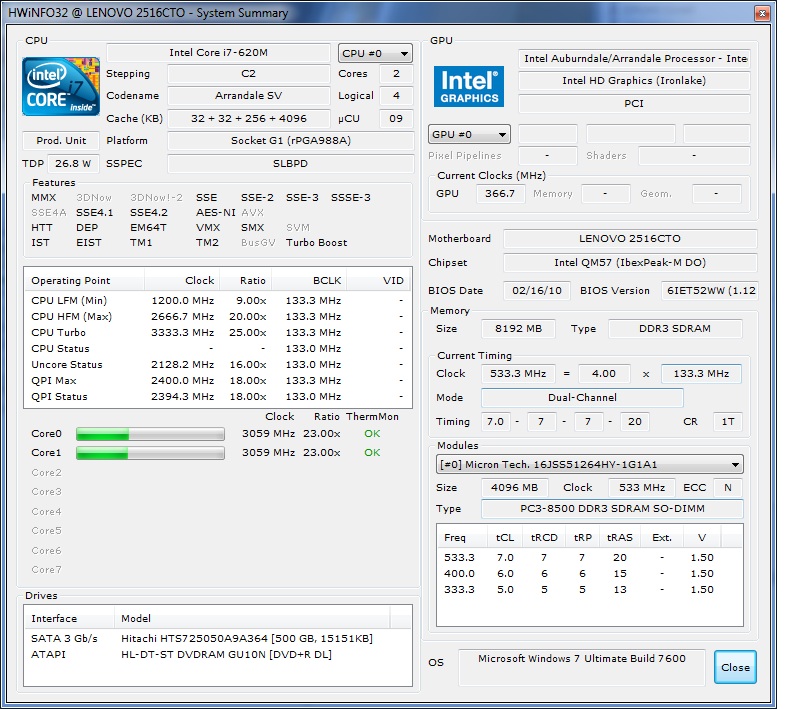Open the GPU #0 selector dropdown

click(469, 134)
